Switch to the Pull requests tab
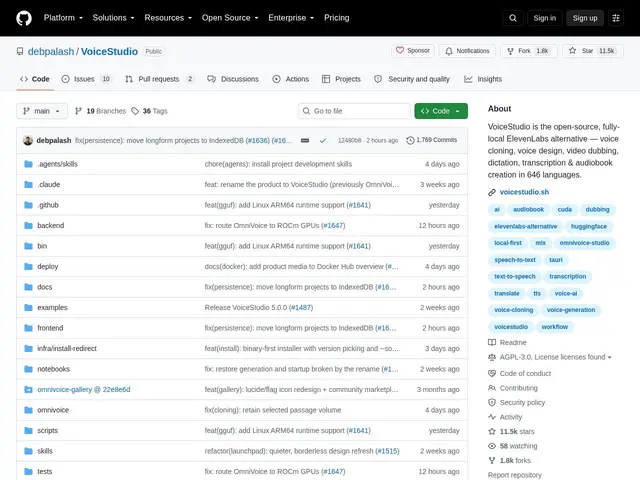The width and height of the screenshot is (640, 480). 159,79
